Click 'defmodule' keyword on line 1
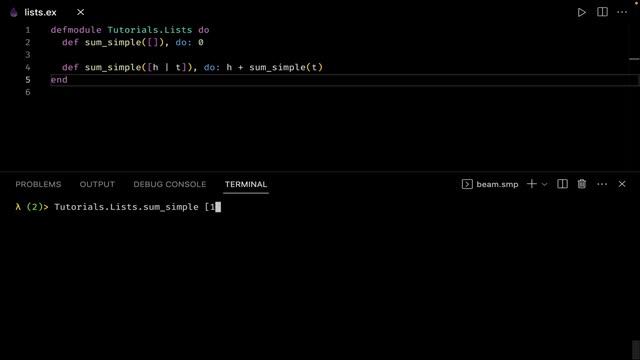 click(76, 30)
